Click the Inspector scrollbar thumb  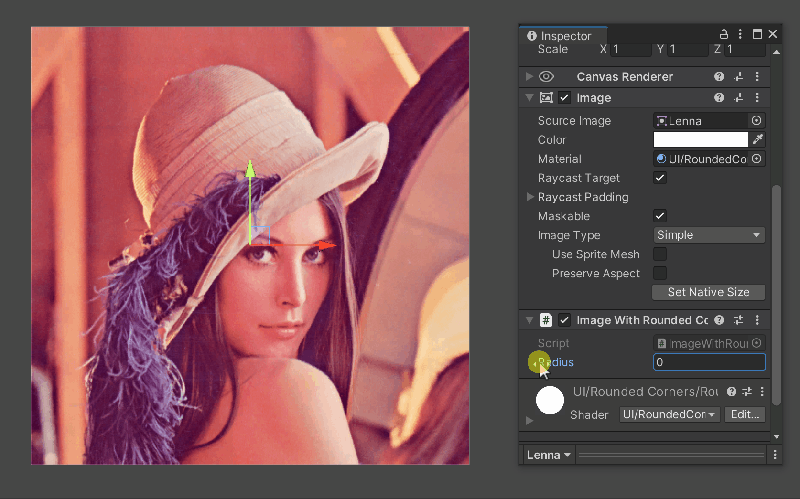coord(776,295)
